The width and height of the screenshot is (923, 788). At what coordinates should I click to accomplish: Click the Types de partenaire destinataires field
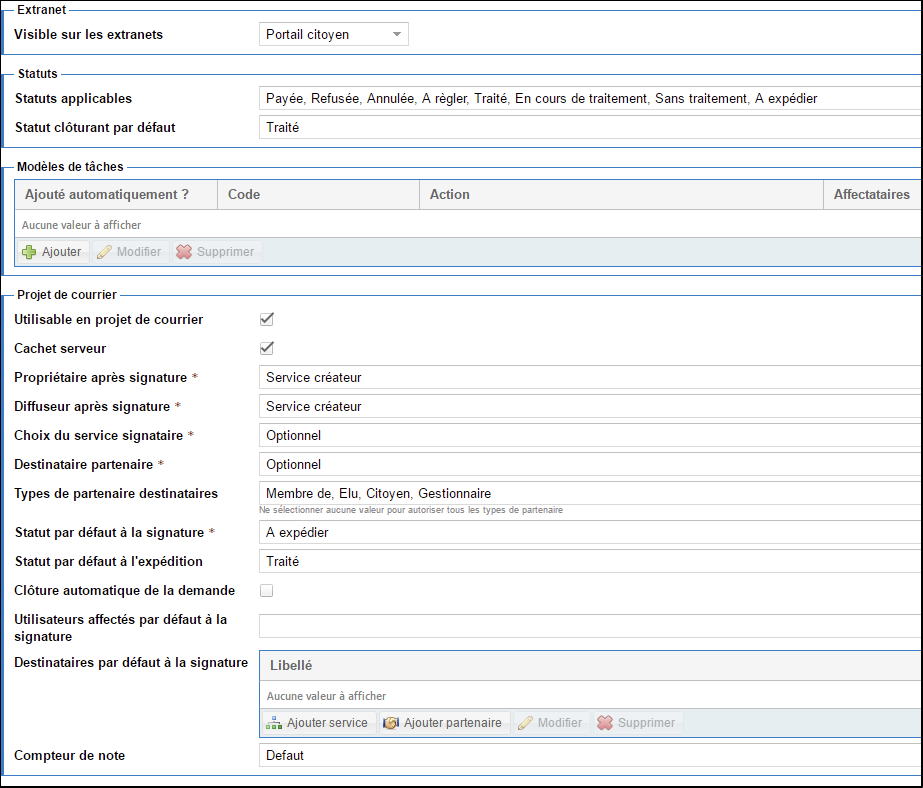pos(590,494)
